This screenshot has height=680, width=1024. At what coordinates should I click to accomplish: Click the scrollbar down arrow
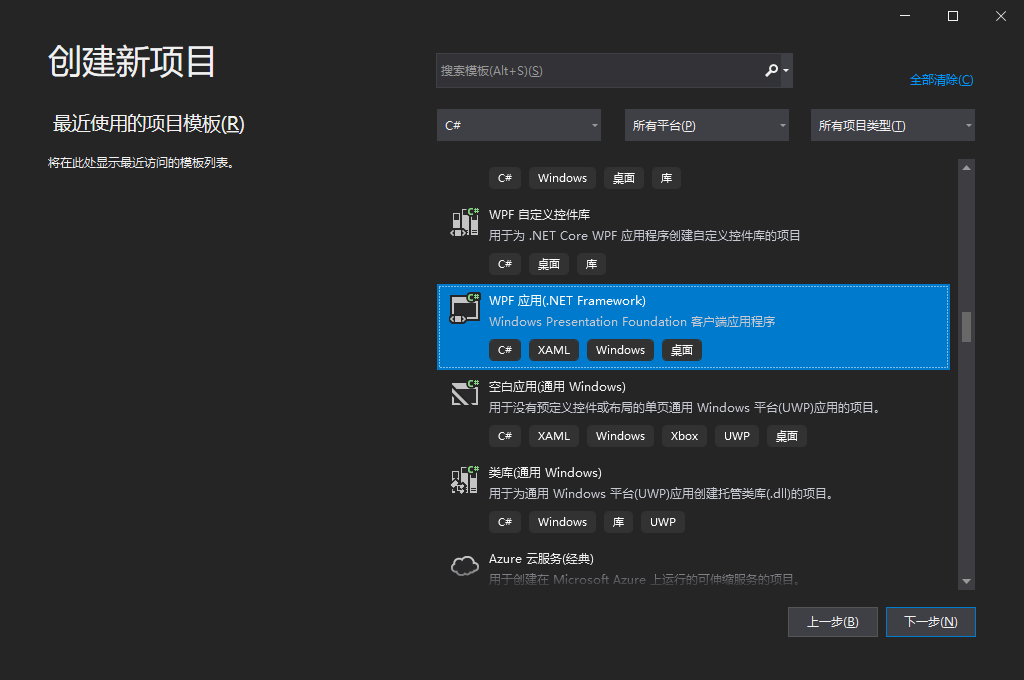[967, 581]
